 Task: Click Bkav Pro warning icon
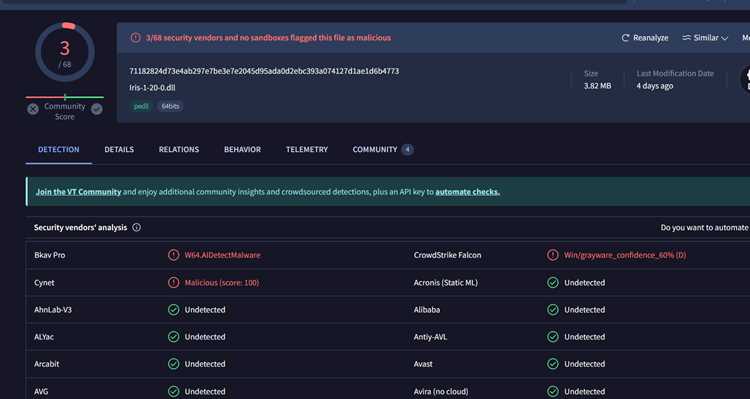(x=174, y=255)
